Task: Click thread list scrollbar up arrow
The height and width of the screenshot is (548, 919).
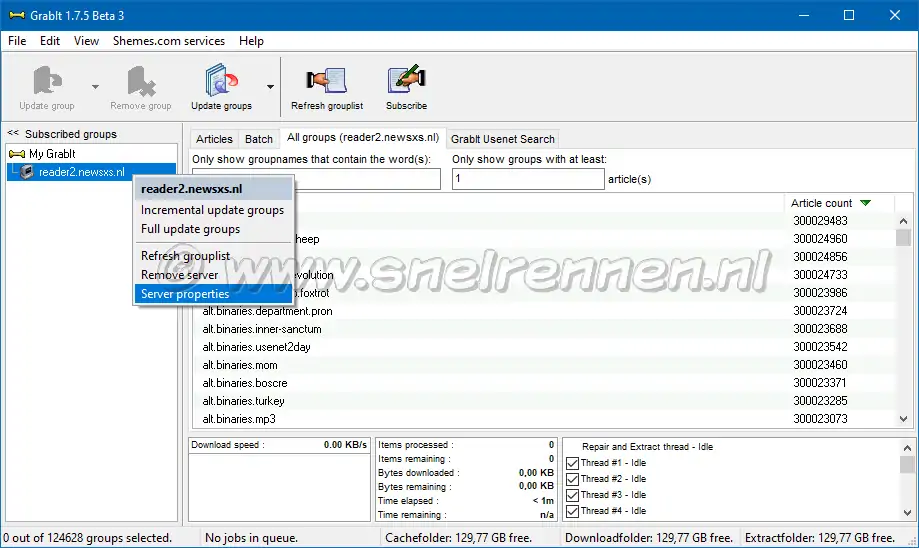Action: tap(907, 448)
